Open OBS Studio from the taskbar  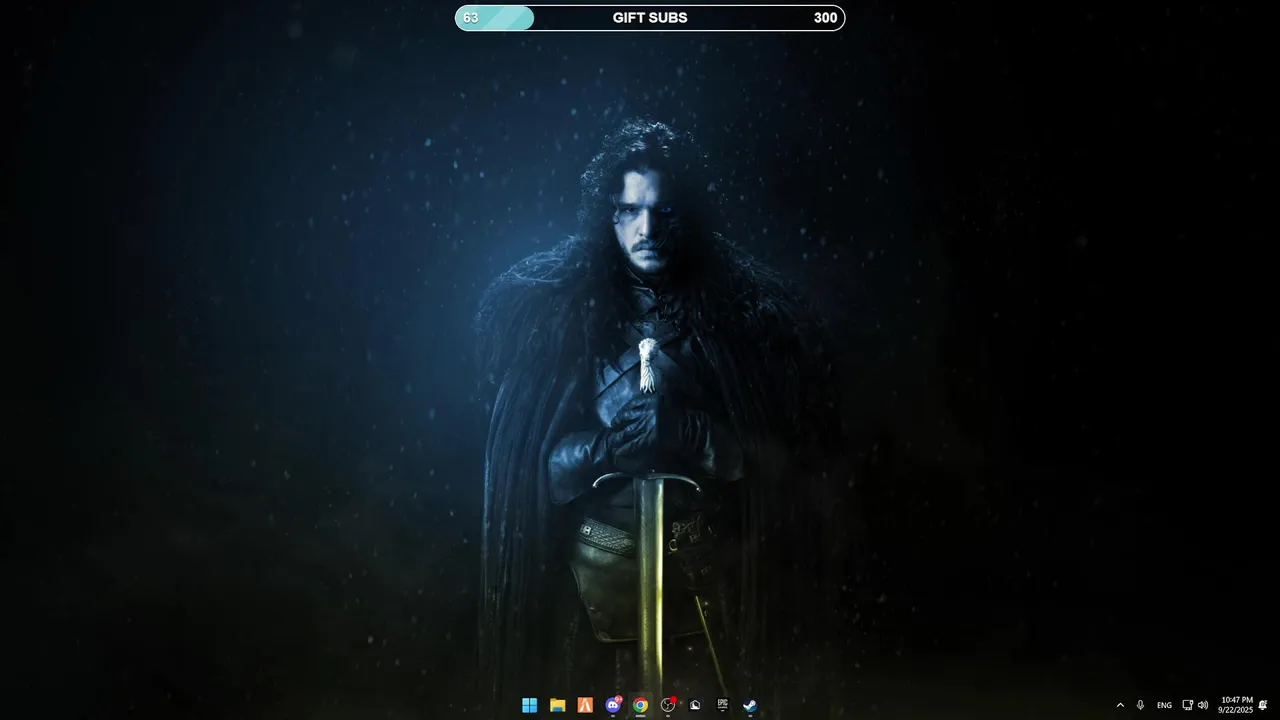668,705
